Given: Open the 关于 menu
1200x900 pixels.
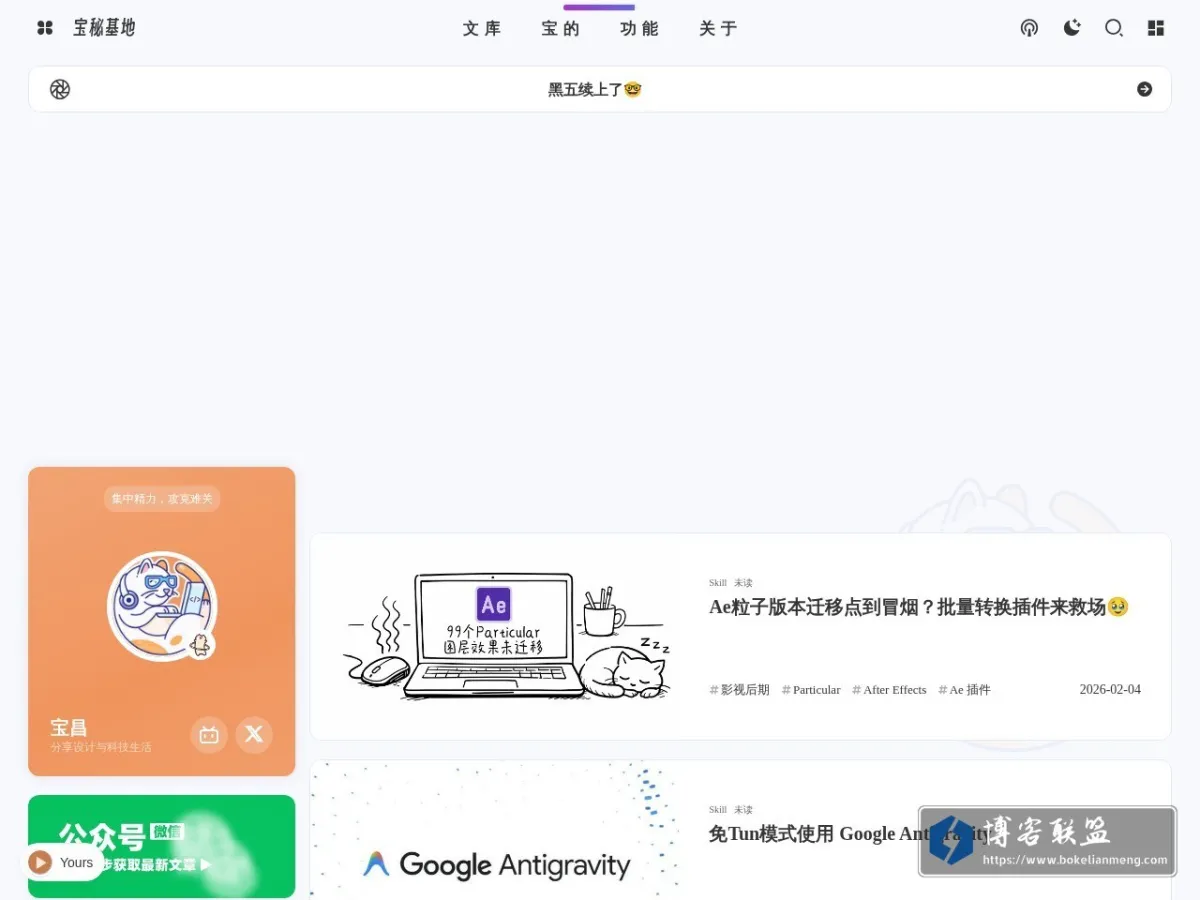Looking at the screenshot, I should (x=719, y=29).
